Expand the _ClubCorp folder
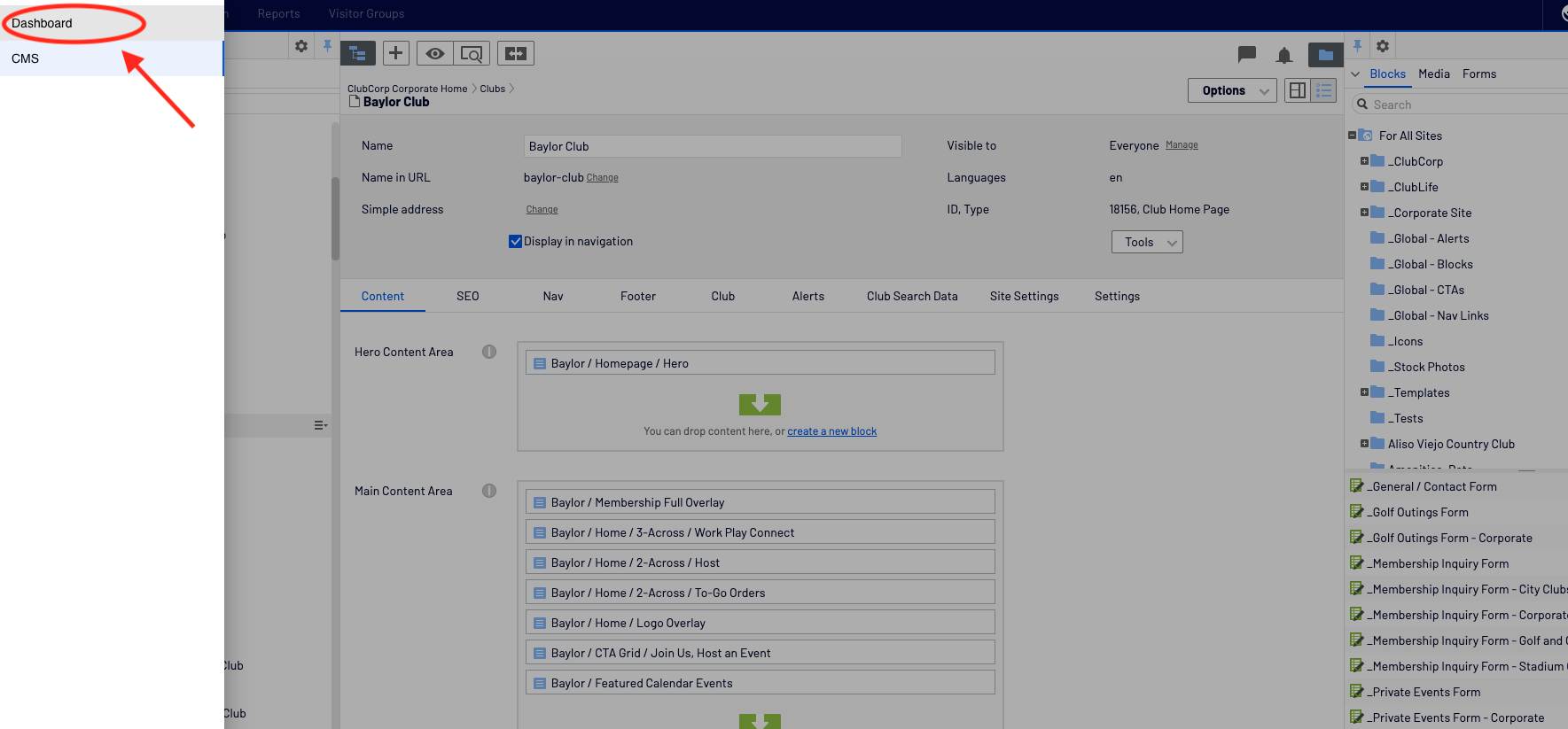This screenshot has width=1568, height=729. point(1364,161)
